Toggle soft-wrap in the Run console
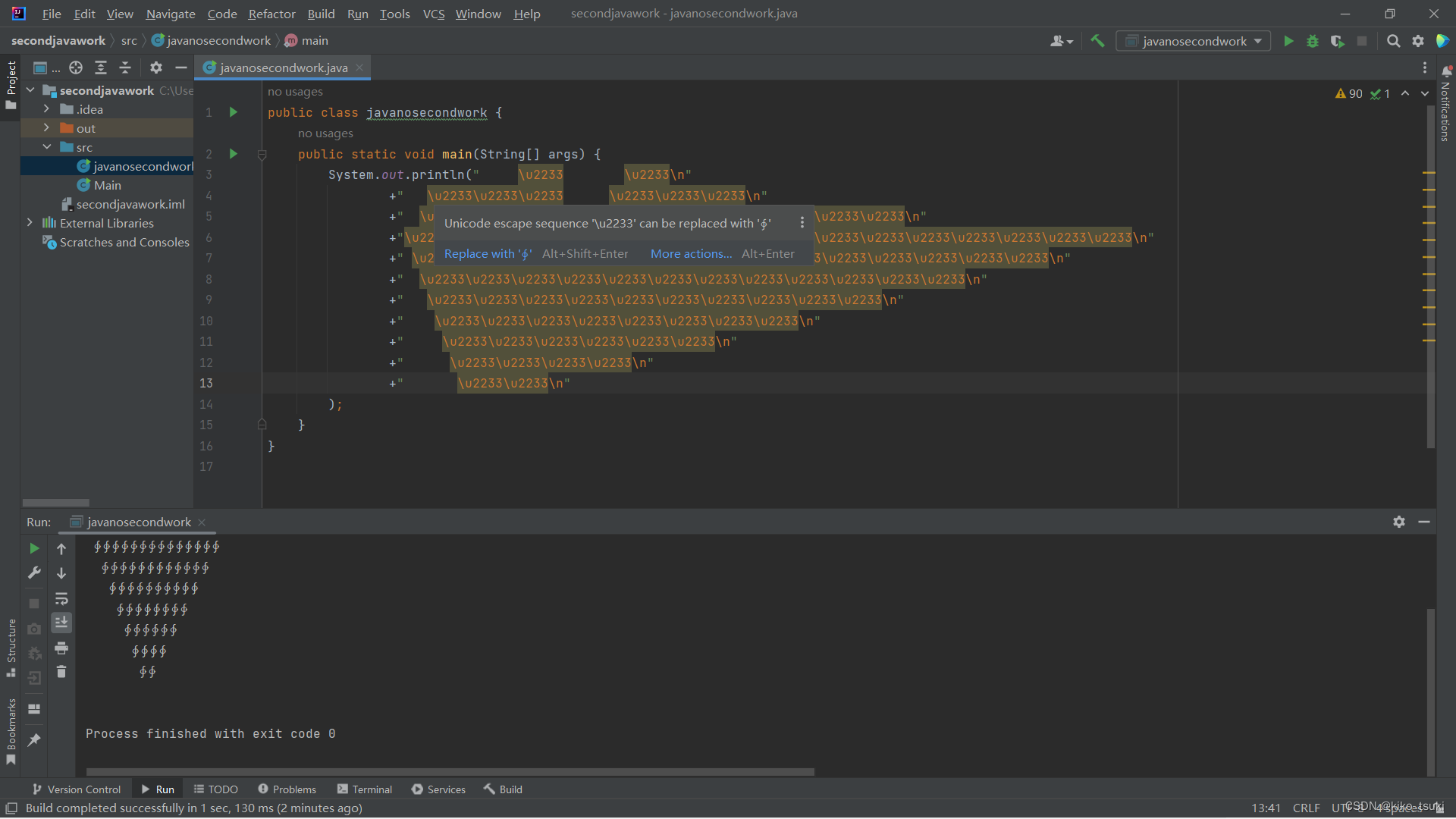Viewport: 1456px width, 819px height. click(x=61, y=598)
